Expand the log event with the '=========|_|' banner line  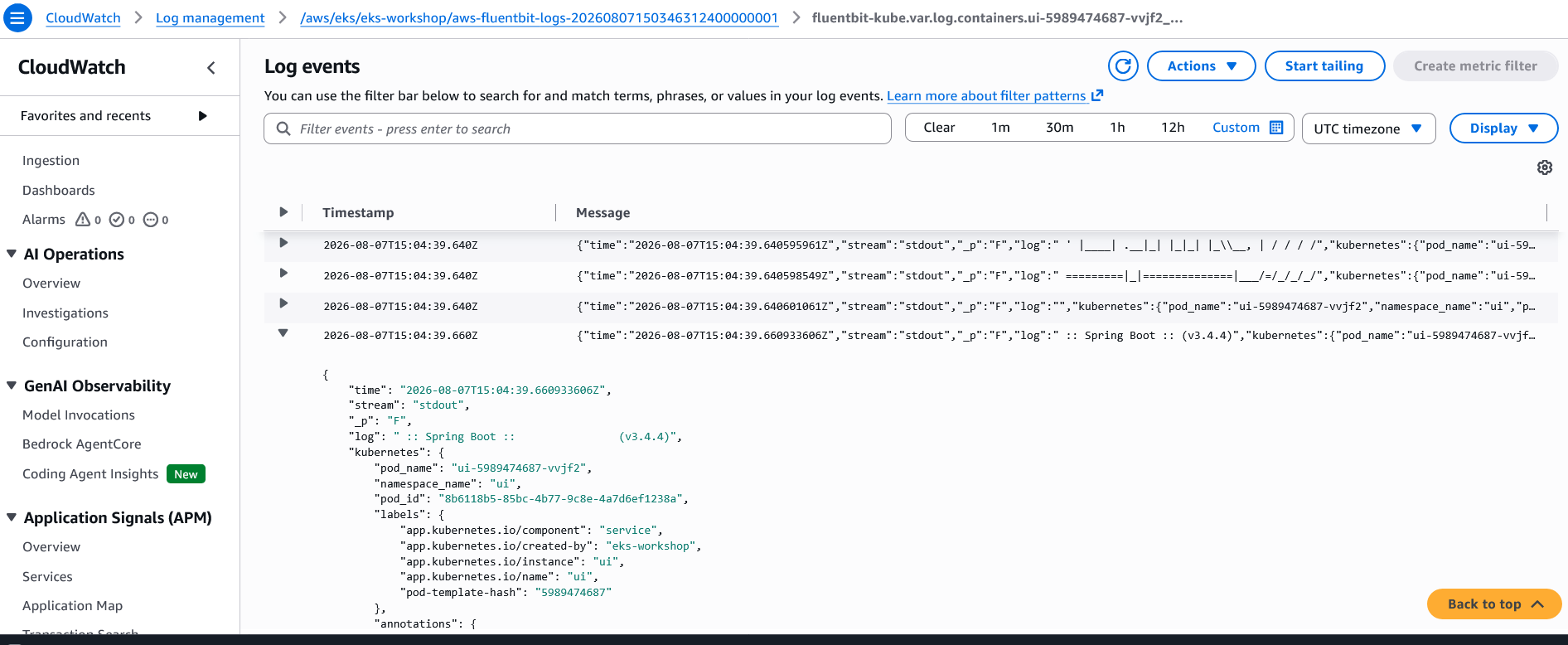[283, 273]
